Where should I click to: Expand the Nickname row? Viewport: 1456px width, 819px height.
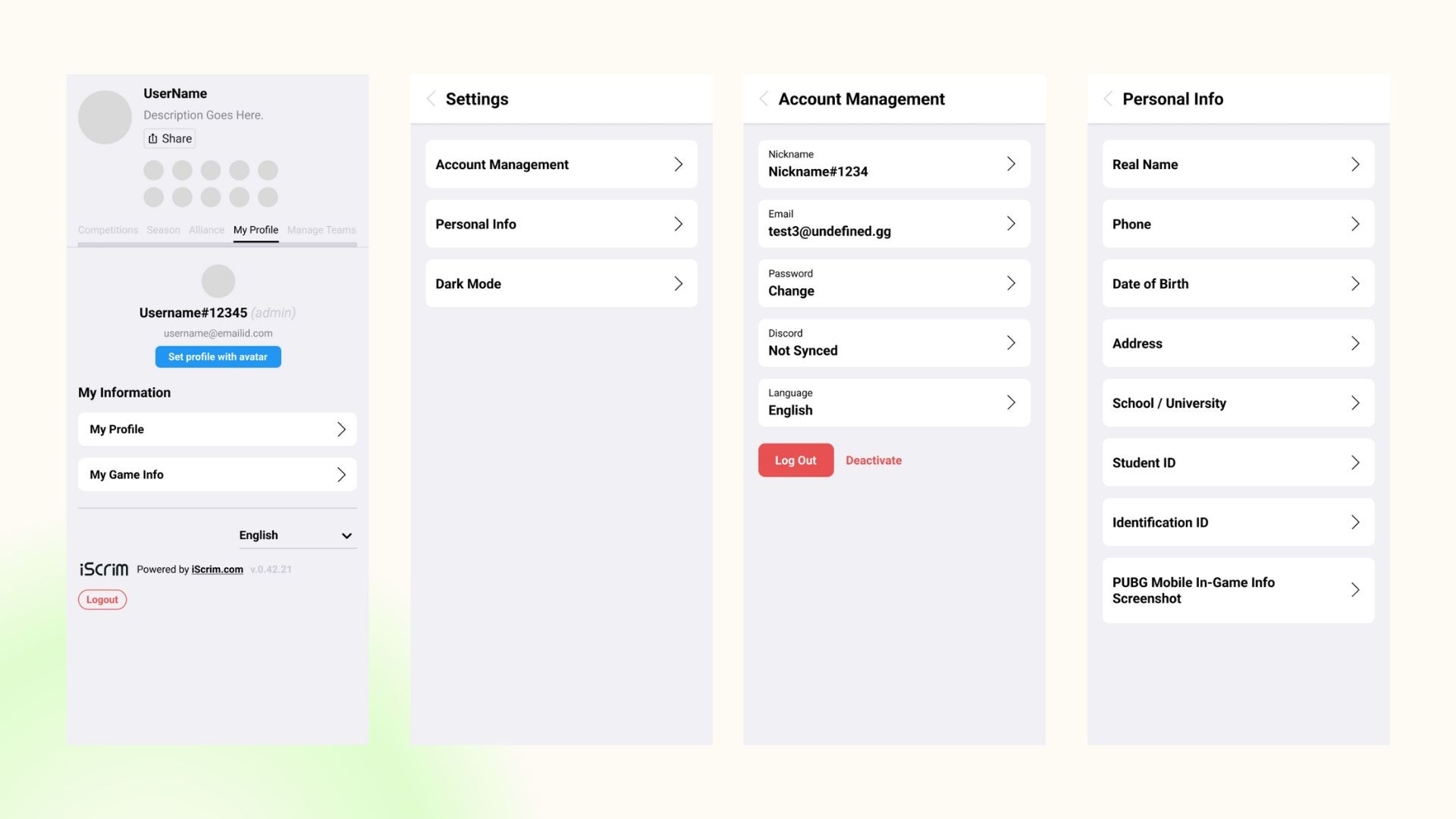click(893, 164)
